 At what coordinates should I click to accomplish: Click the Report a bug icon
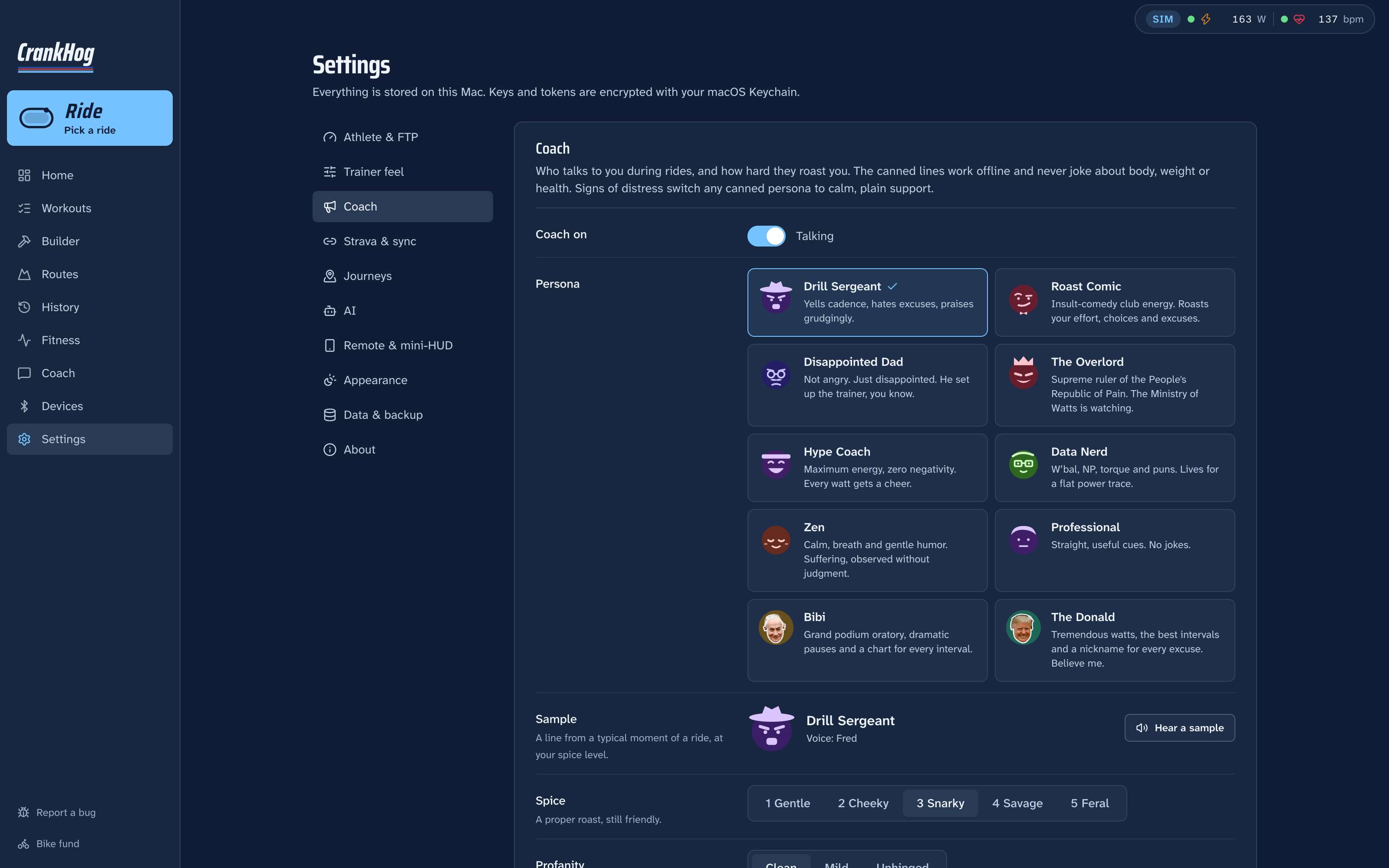pos(23,812)
